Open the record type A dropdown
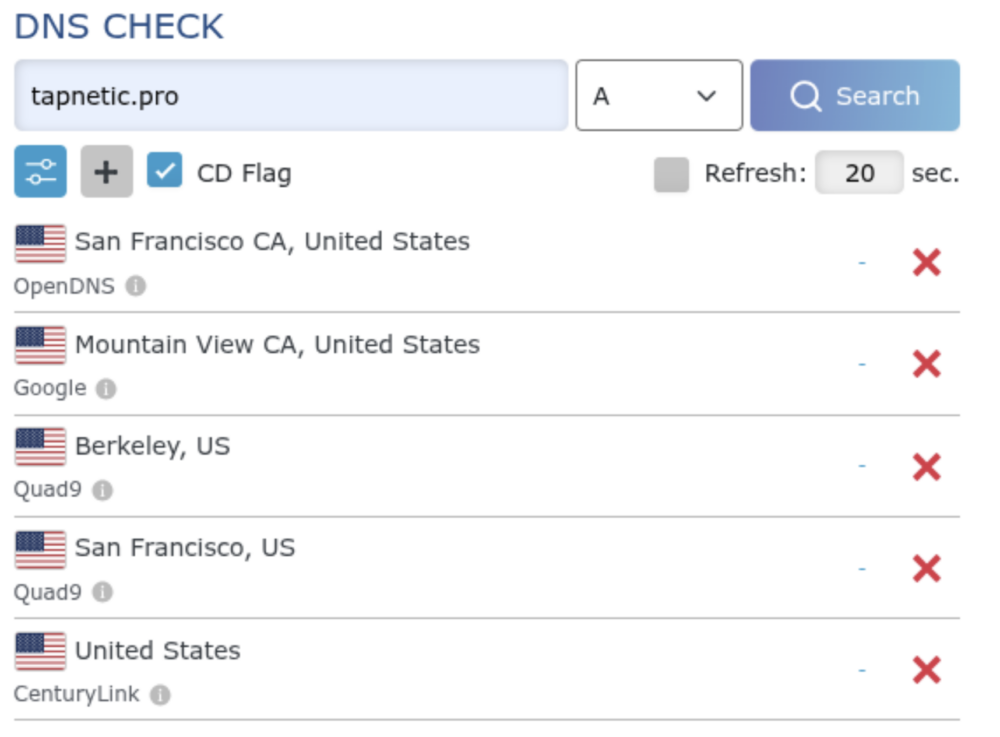Screen dimensions: 1000x737 click(658, 96)
